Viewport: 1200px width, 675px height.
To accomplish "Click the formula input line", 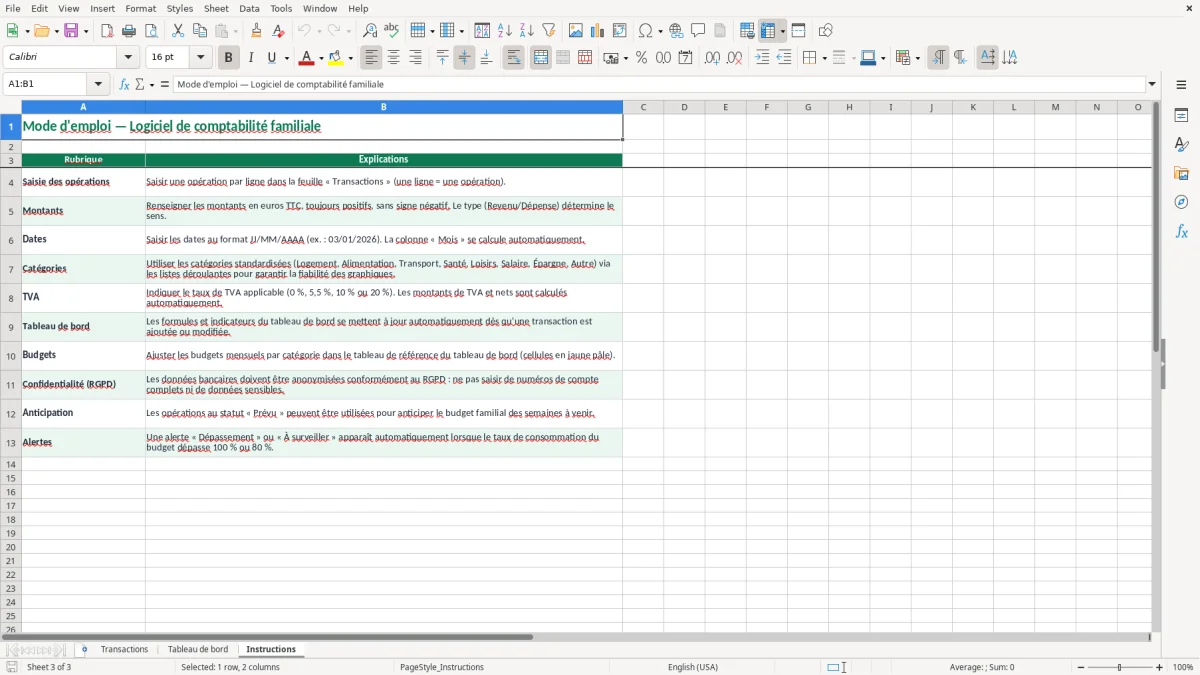I will (x=659, y=85).
